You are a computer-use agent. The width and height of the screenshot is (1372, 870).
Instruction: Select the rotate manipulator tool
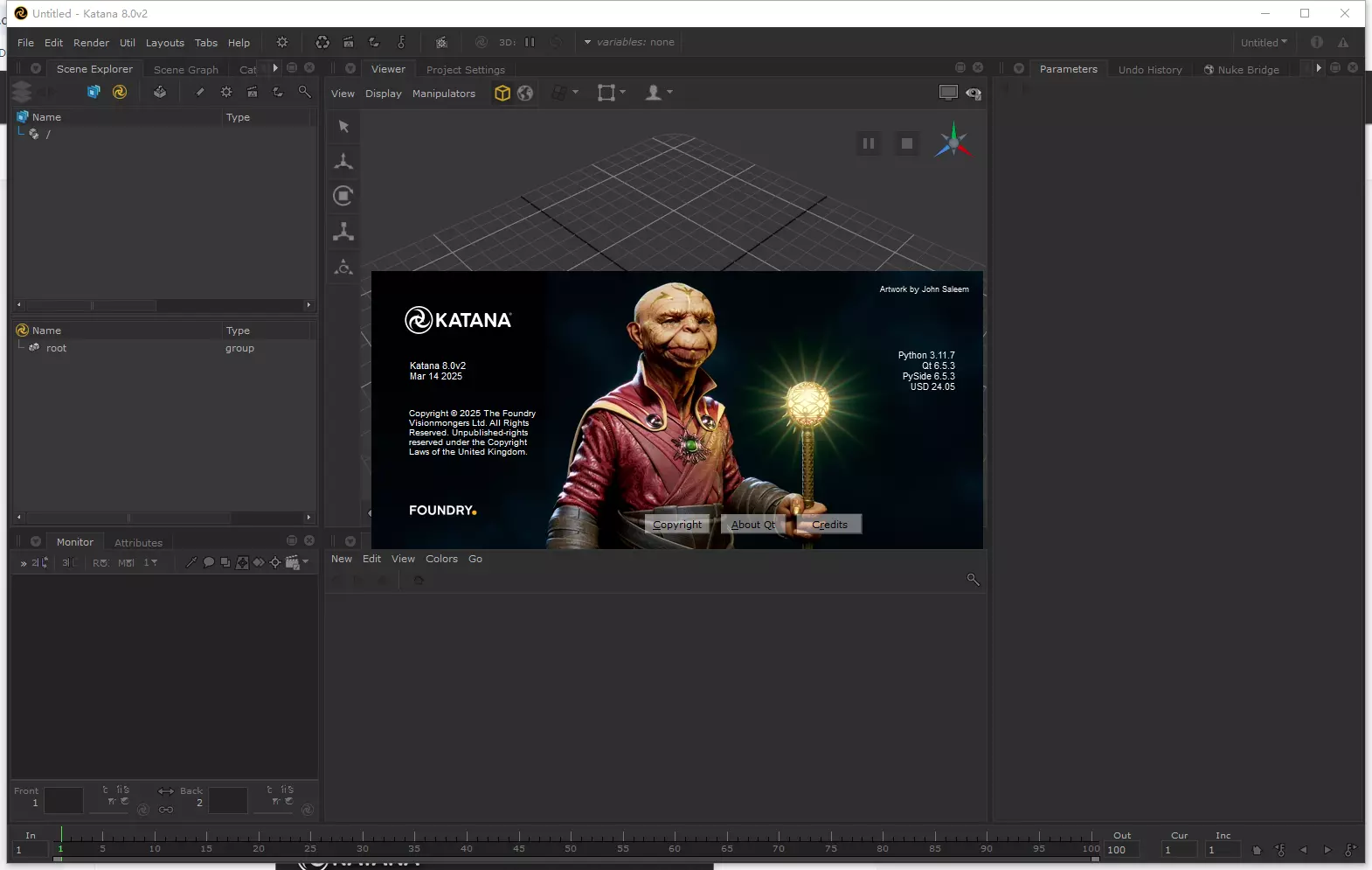[343, 196]
